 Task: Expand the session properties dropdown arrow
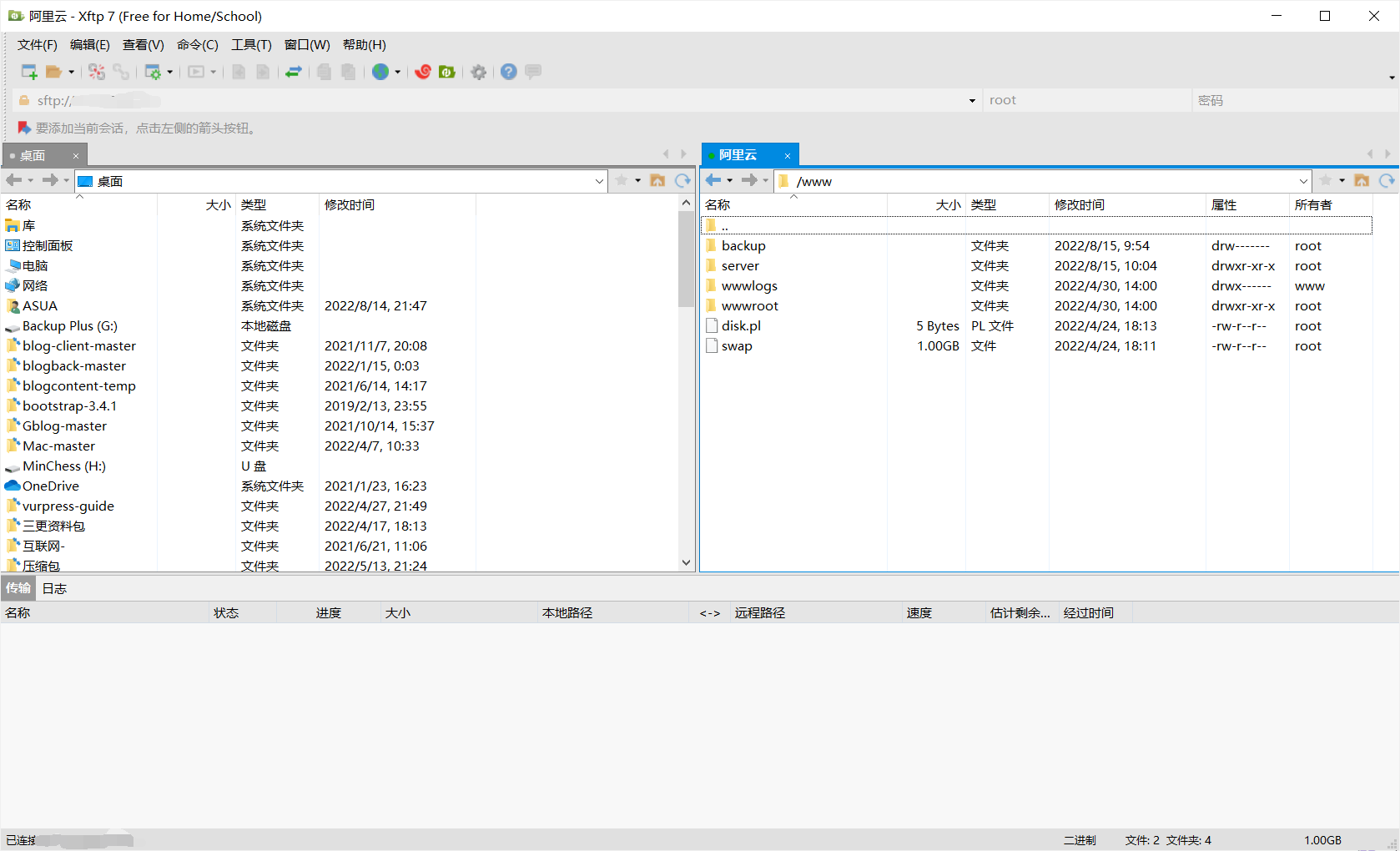(169, 72)
